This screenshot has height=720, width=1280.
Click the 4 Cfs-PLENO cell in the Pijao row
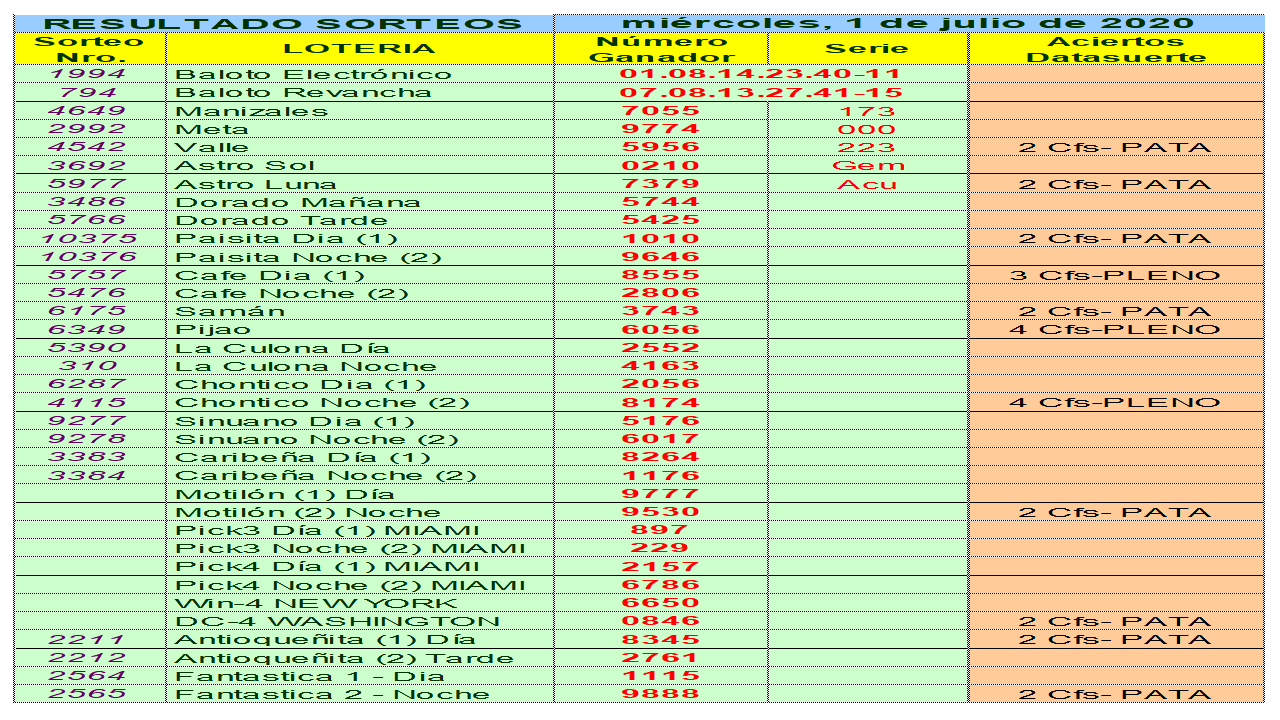1116,330
